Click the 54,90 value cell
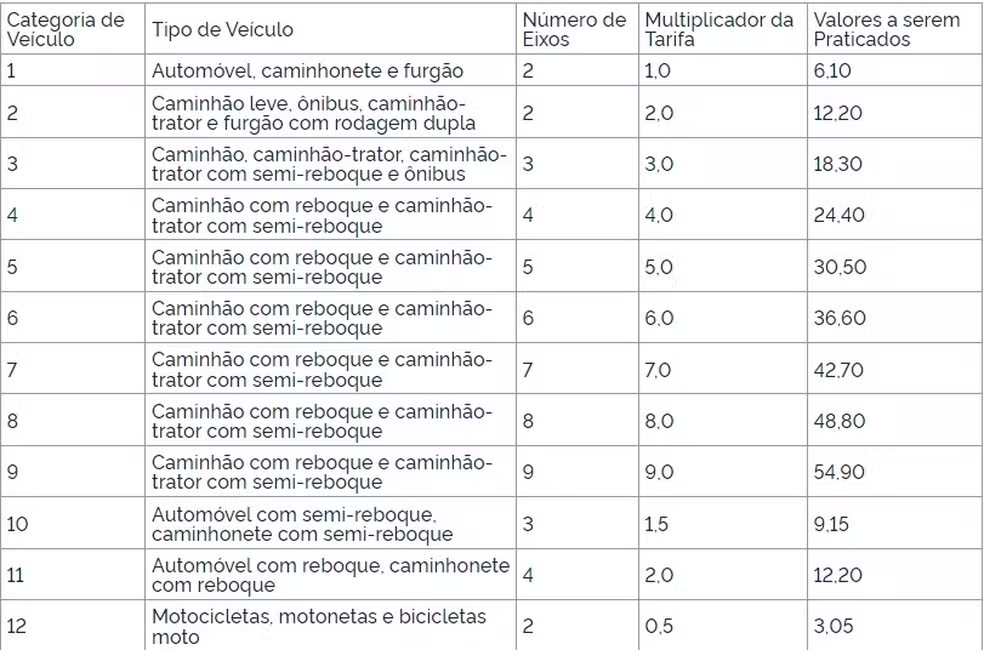The width and height of the screenshot is (984, 650). tap(895, 472)
